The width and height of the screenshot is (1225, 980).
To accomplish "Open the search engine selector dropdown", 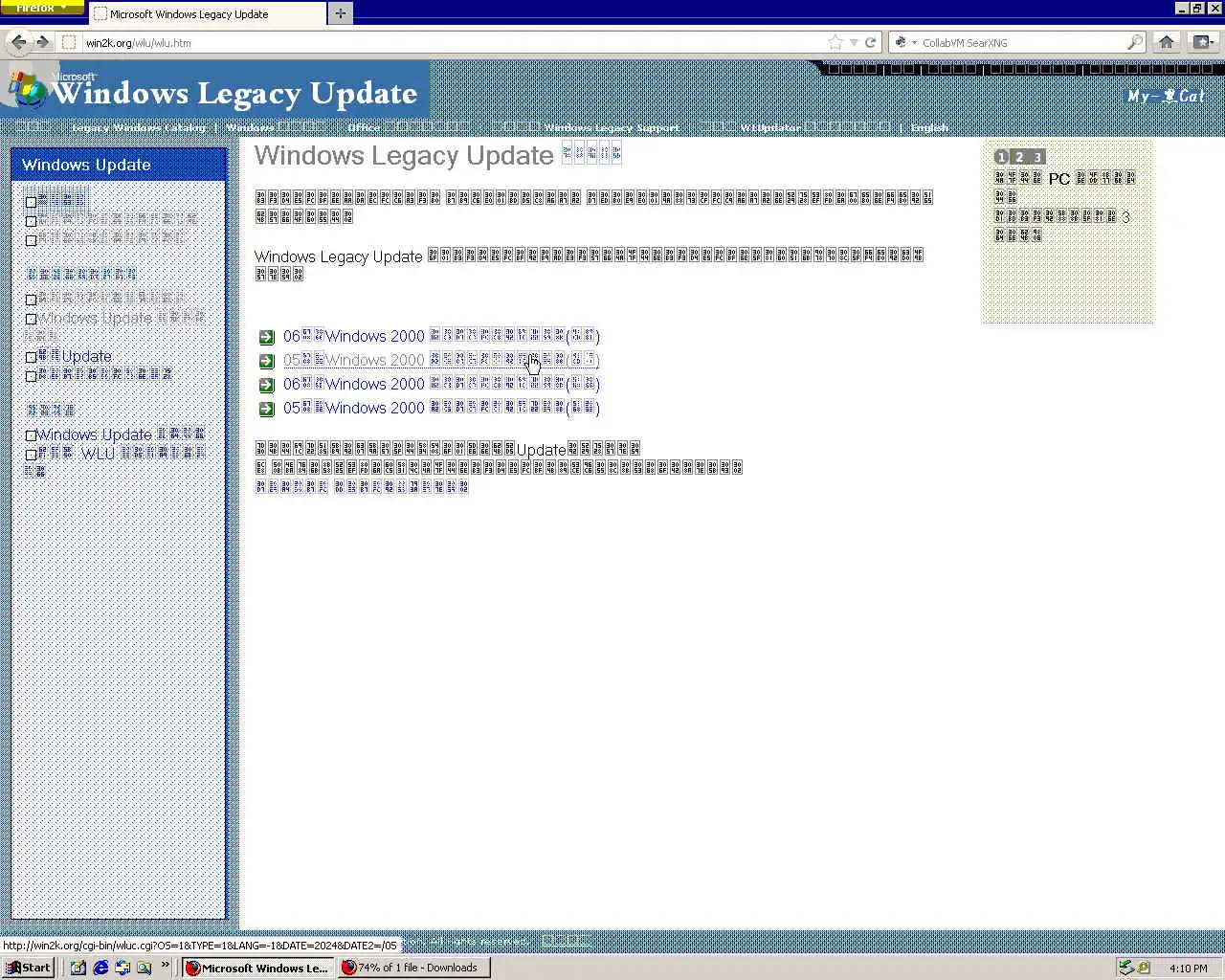I will (904, 42).
